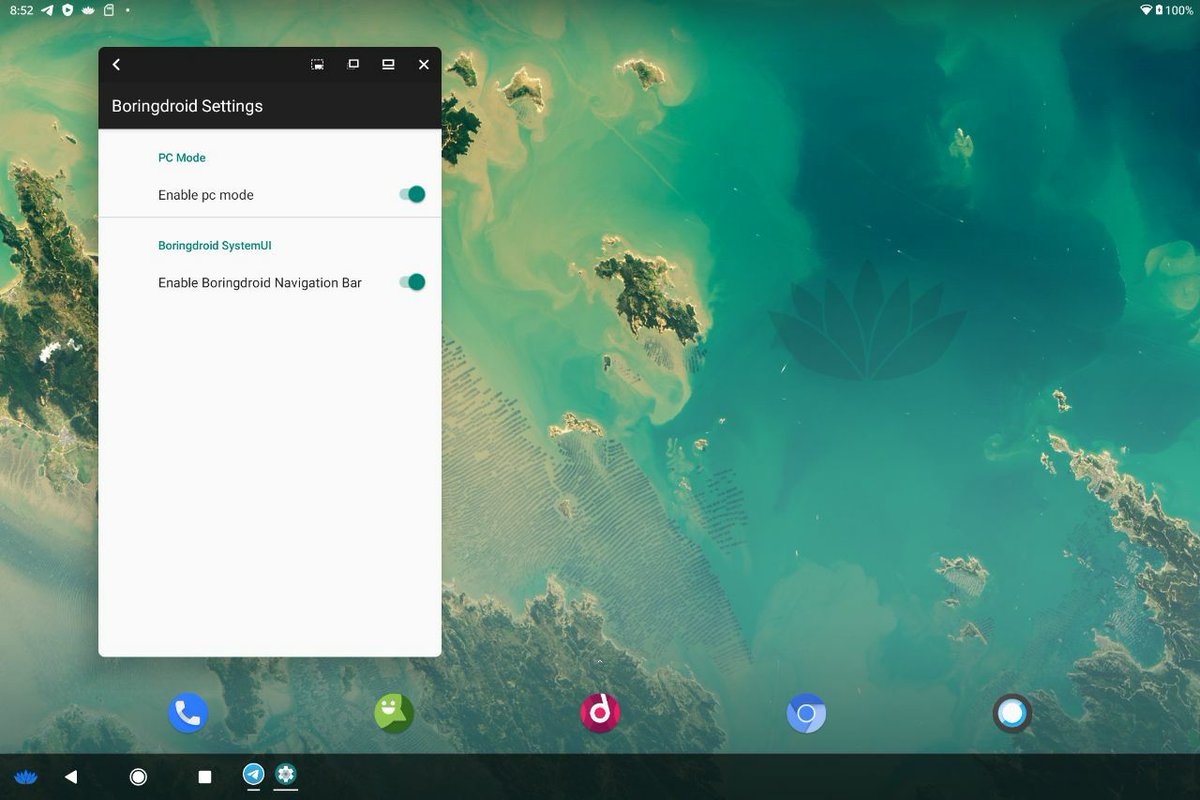Click the Telegram notification icon in status bar
1200x800 pixels.
(48, 10)
